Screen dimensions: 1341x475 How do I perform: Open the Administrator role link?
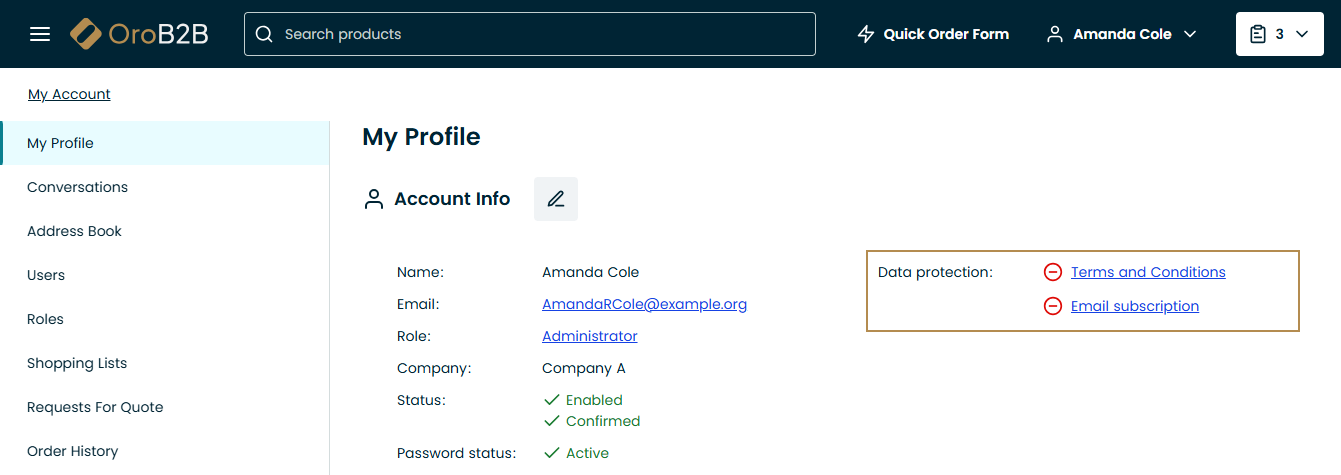(589, 336)
